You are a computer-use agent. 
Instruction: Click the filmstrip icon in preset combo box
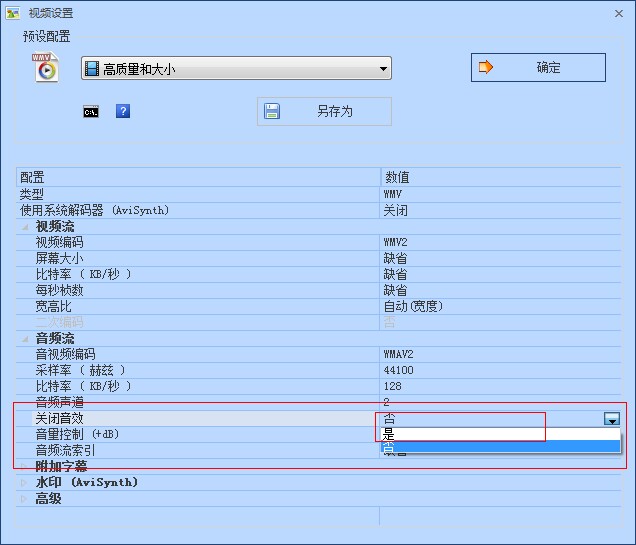click(92, 69)
